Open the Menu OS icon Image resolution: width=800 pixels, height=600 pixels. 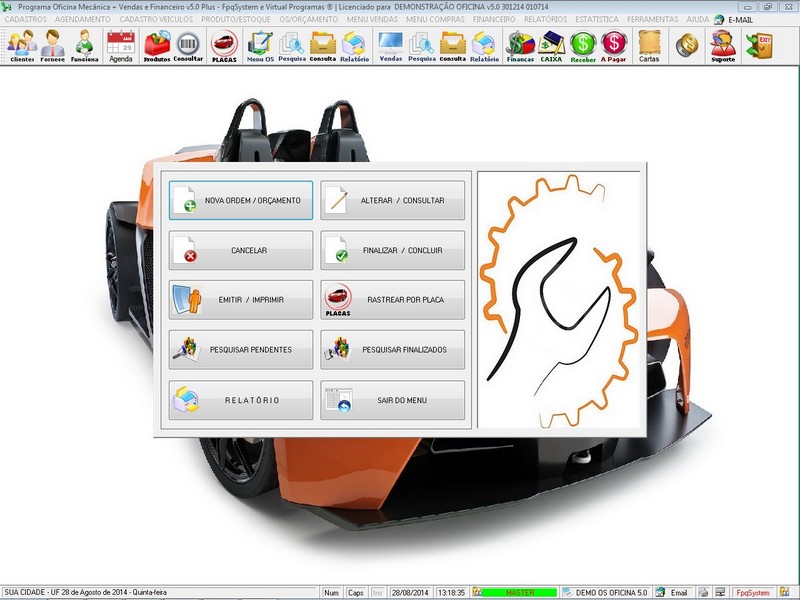pos(260,45)
